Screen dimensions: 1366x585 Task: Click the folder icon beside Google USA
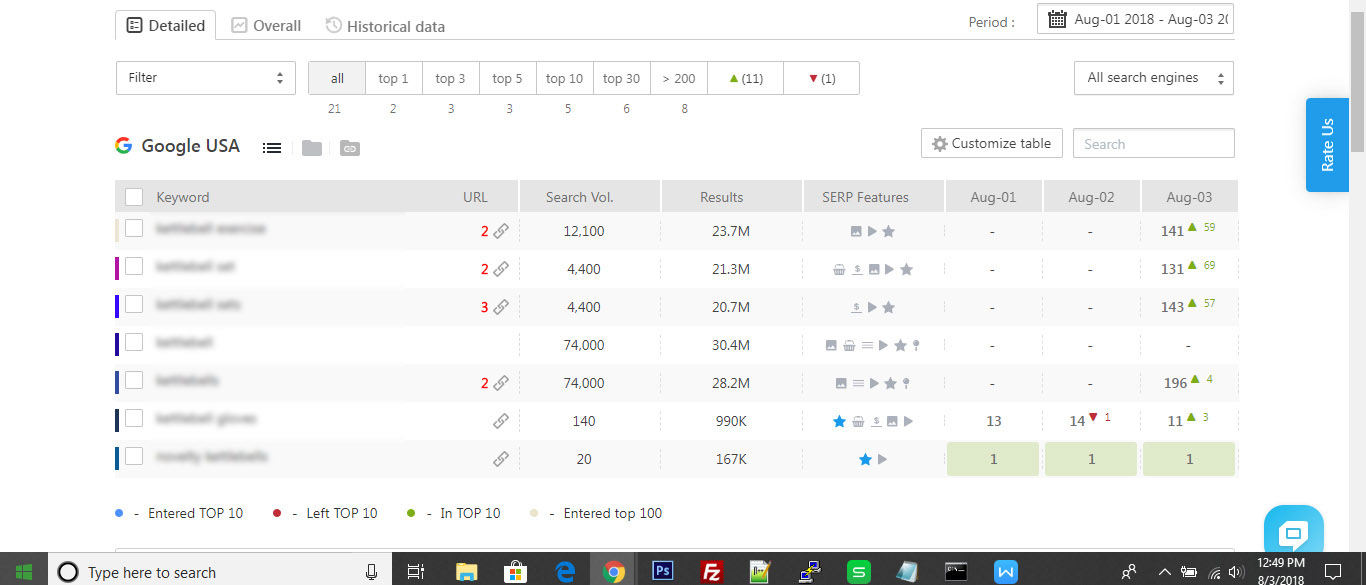click(312, 148)
